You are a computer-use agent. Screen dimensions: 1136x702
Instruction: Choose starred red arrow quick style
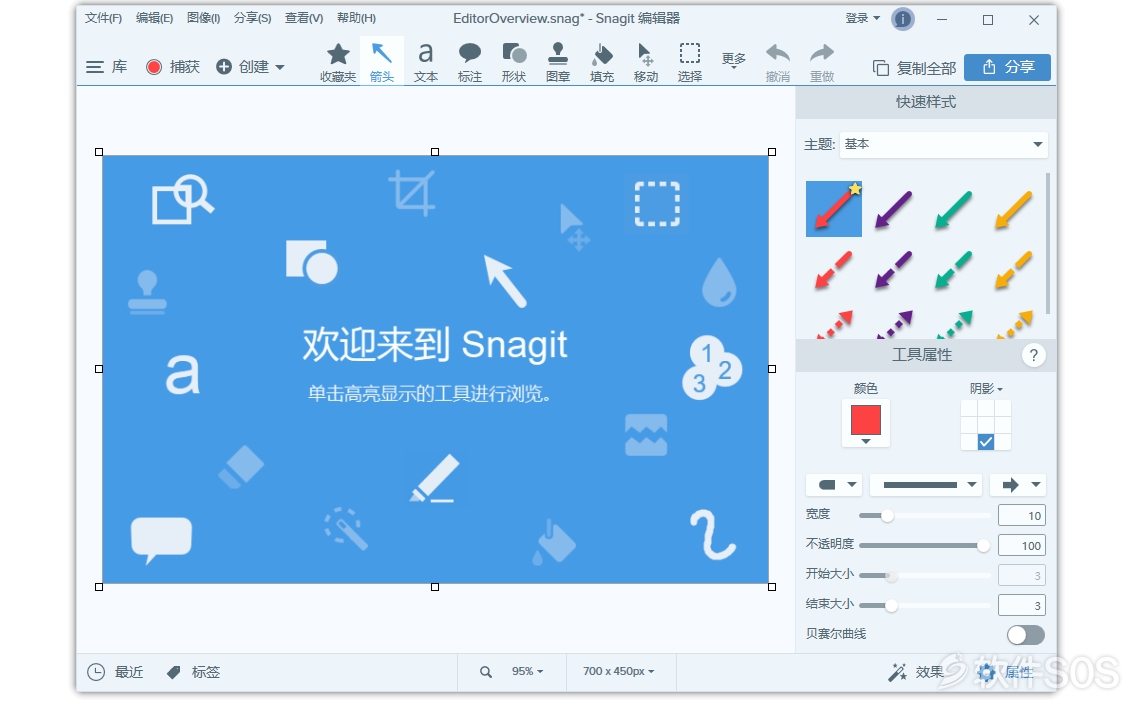pyautogui.click(x=834, y=209)
